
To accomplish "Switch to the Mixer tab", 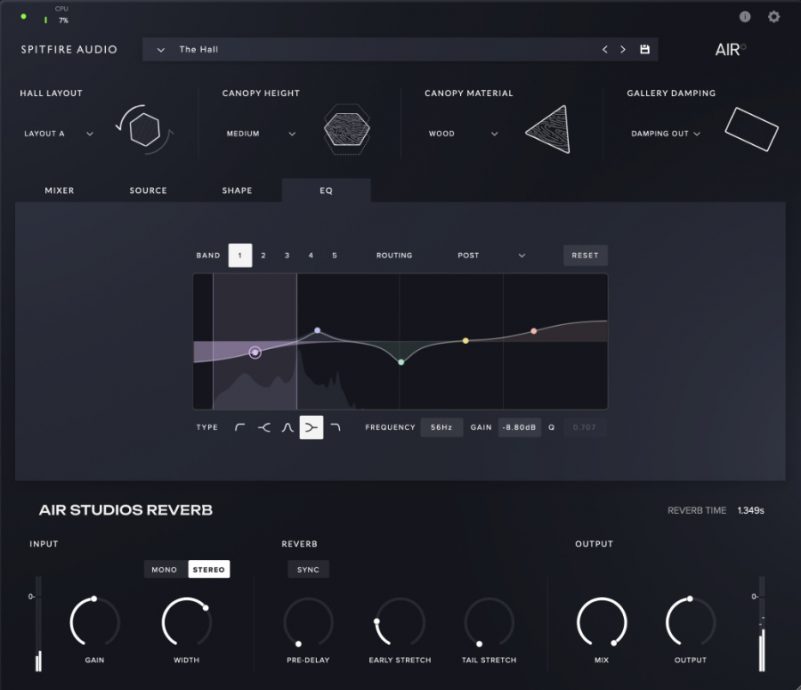I will pyautogui.click(x=58, y=190).
